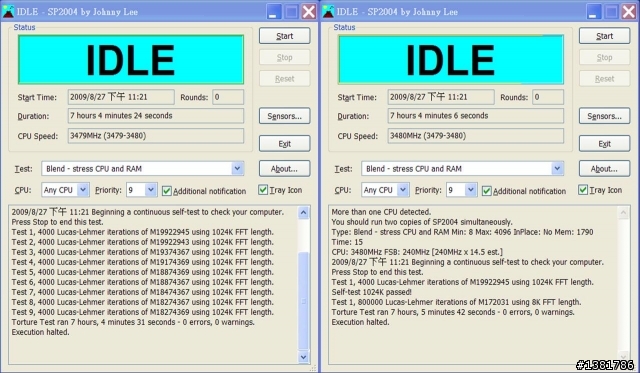640x373 pixels.
Task: Open Priority dropdown in right window
Action: tap(471, 190)
